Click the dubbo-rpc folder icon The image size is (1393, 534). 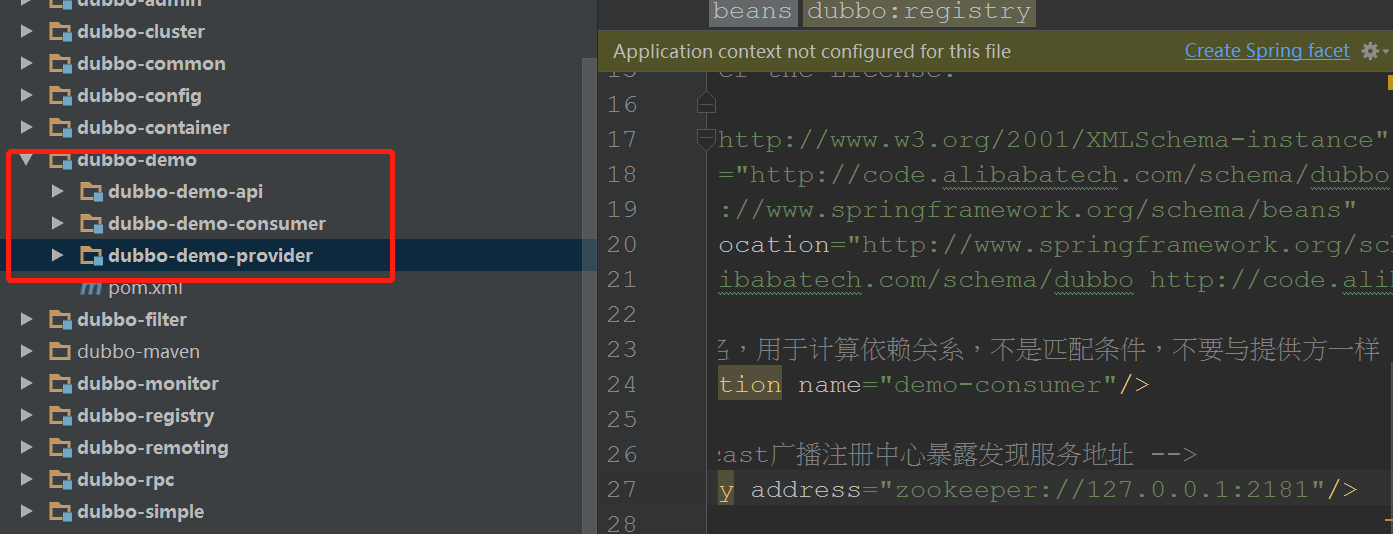[x=61, y=480]
